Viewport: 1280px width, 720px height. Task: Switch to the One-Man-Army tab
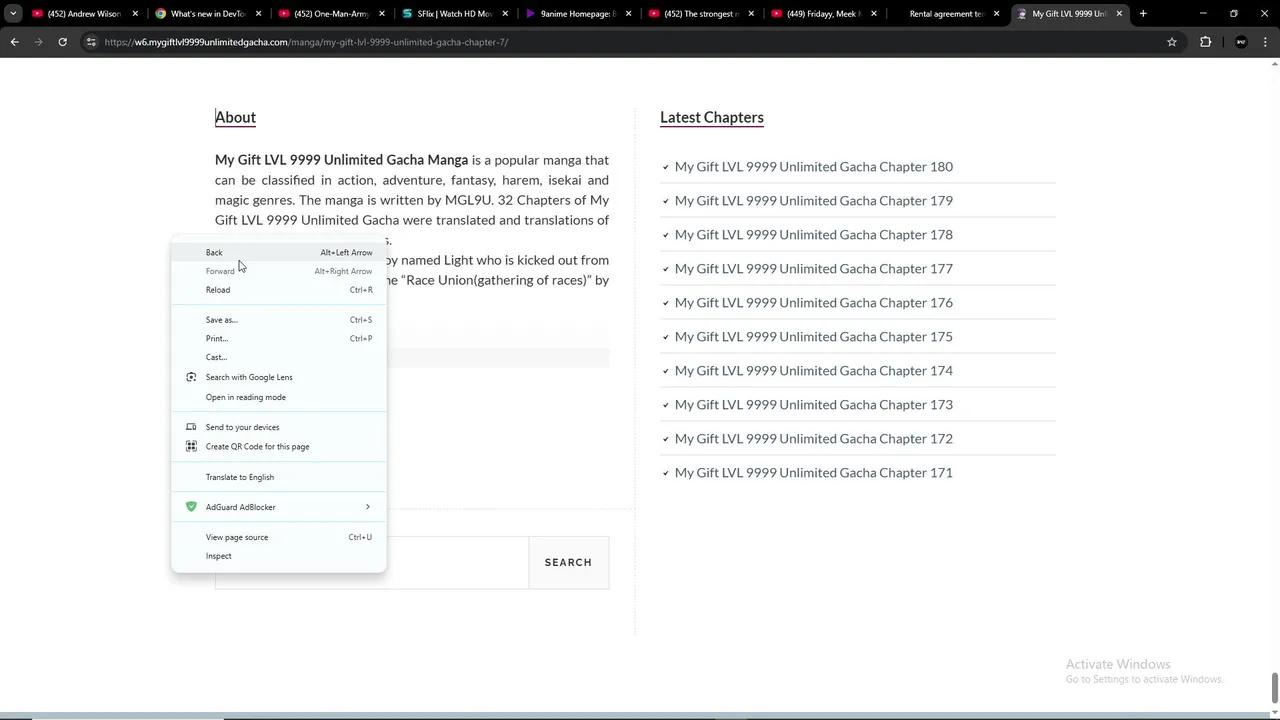click(x=331, y=14)
